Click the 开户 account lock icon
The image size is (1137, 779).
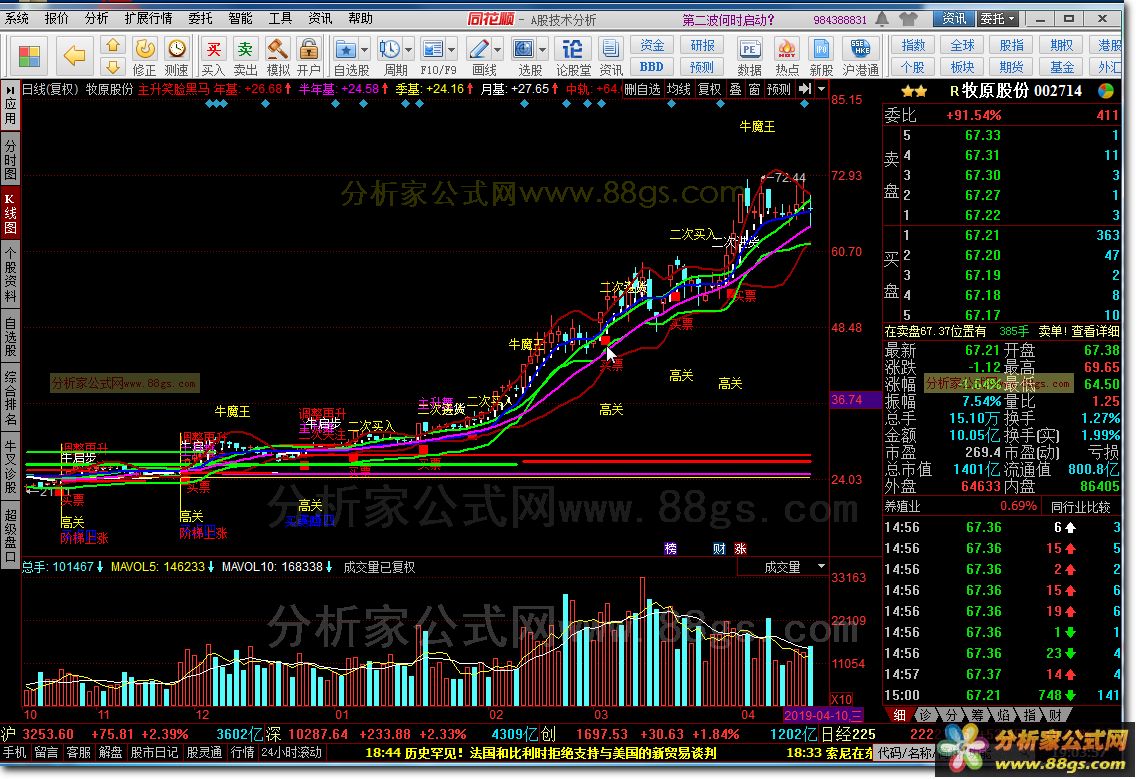click(309, 57)
